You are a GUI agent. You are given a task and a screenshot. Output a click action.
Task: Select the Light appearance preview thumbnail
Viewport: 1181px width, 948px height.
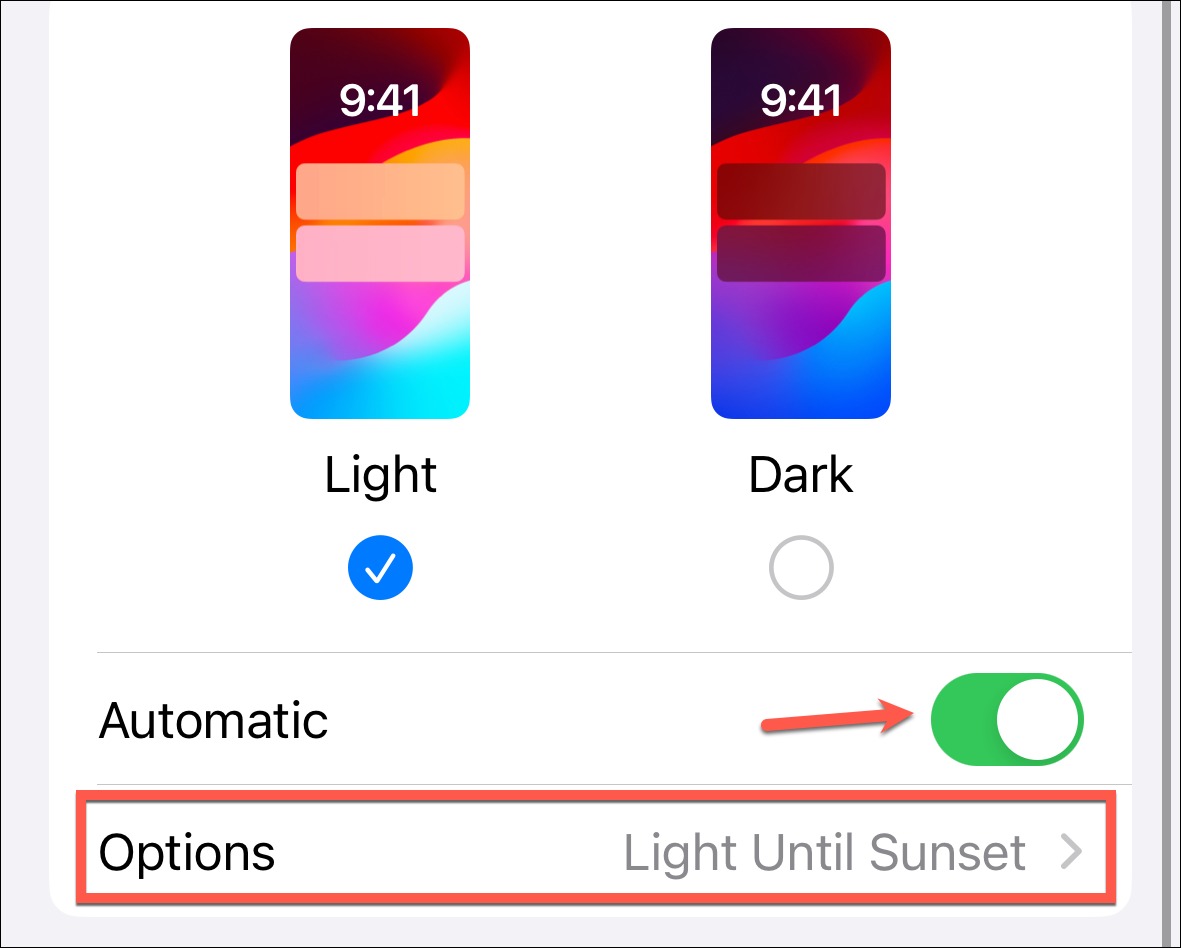[x=380, y=223]
